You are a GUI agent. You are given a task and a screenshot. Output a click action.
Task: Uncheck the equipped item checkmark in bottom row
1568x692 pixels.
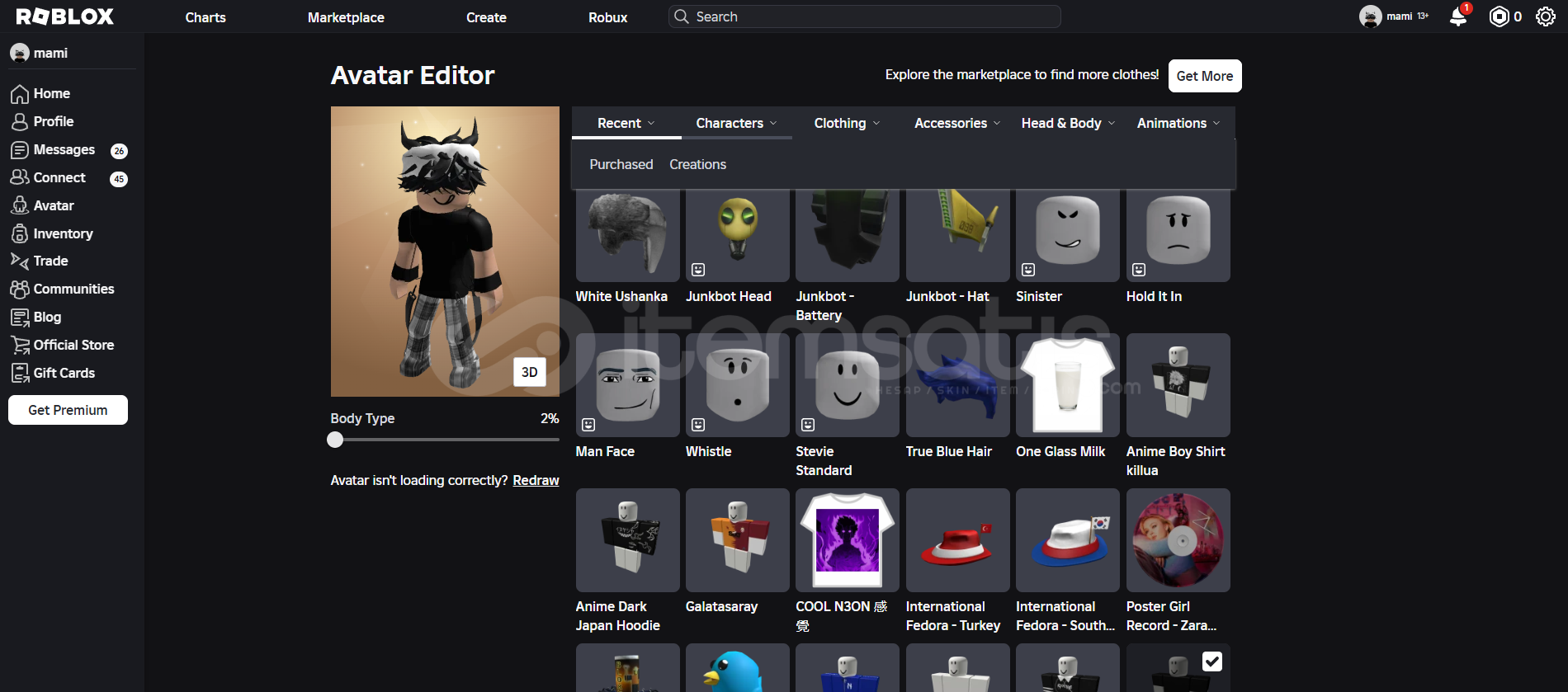[x=1212, y=661]
